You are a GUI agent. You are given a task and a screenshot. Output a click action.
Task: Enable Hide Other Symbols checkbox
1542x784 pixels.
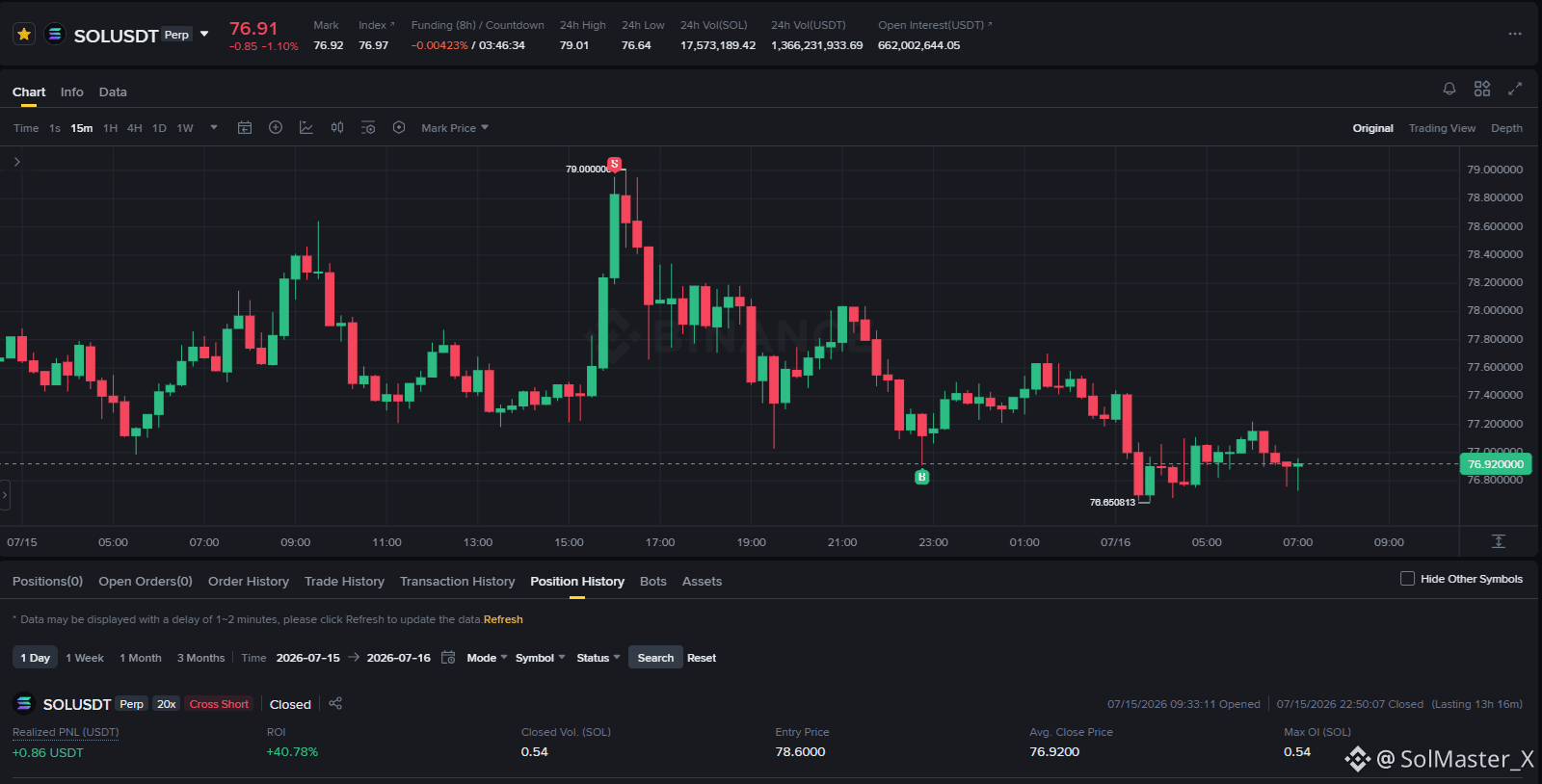(1407, 579)
